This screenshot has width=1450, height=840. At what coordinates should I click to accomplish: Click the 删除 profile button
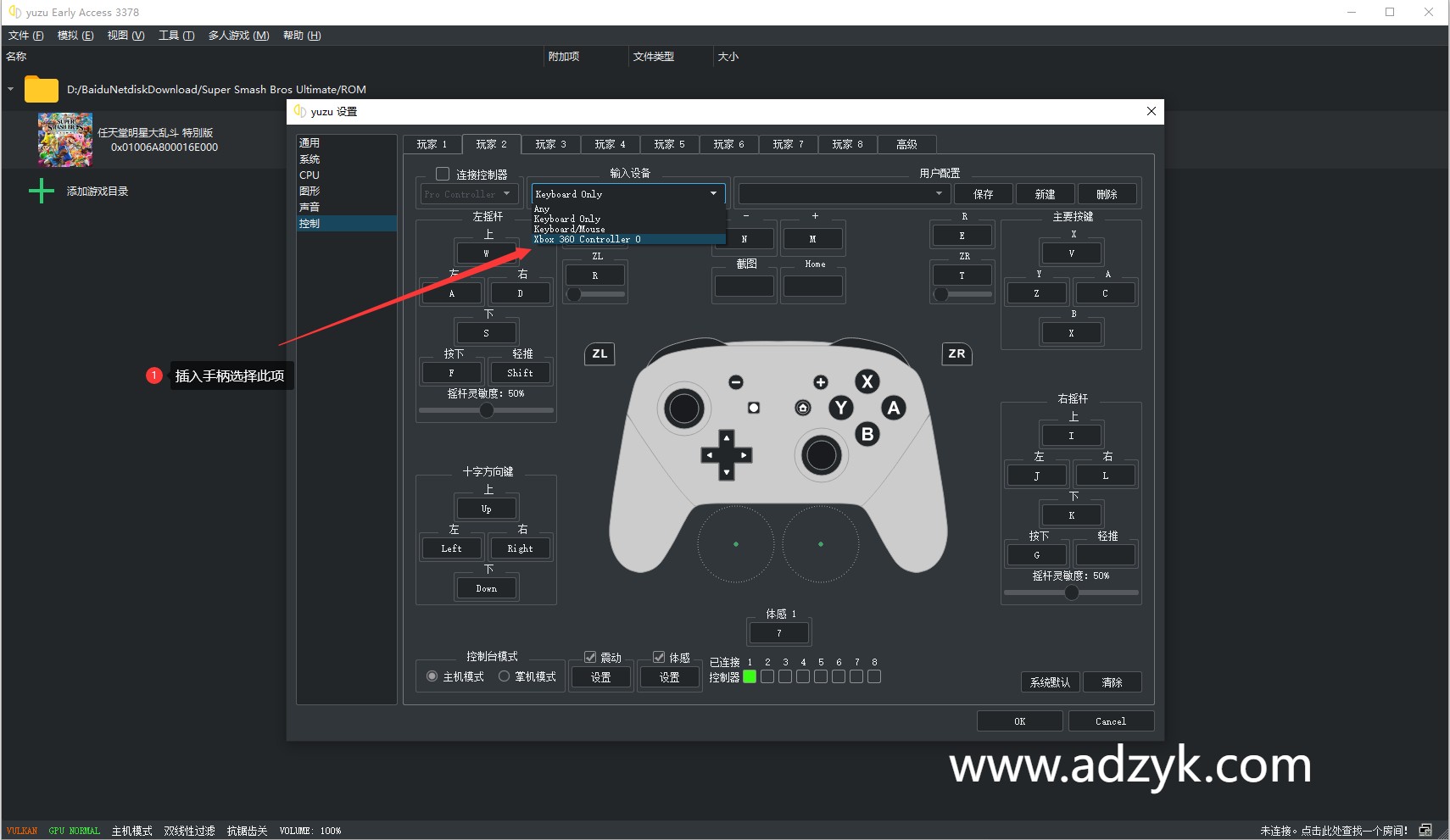coord(1107,194)
